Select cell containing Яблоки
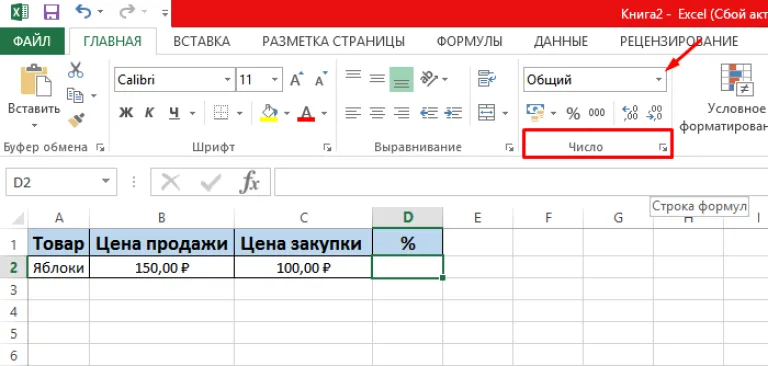The width and height of the screenshot is (768, 366). pyautogui.click(x=59, y=268)
